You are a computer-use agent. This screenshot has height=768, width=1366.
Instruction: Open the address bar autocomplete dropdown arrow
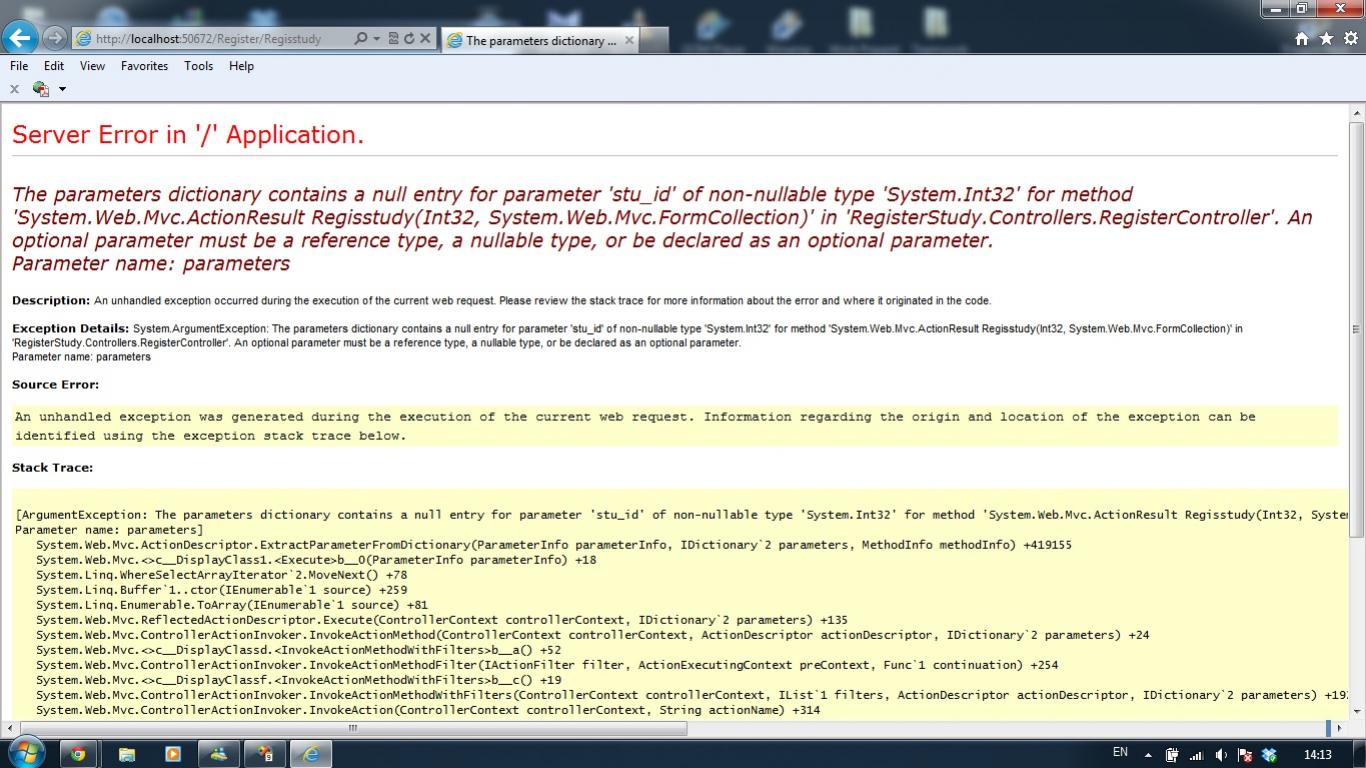point(377,39)
